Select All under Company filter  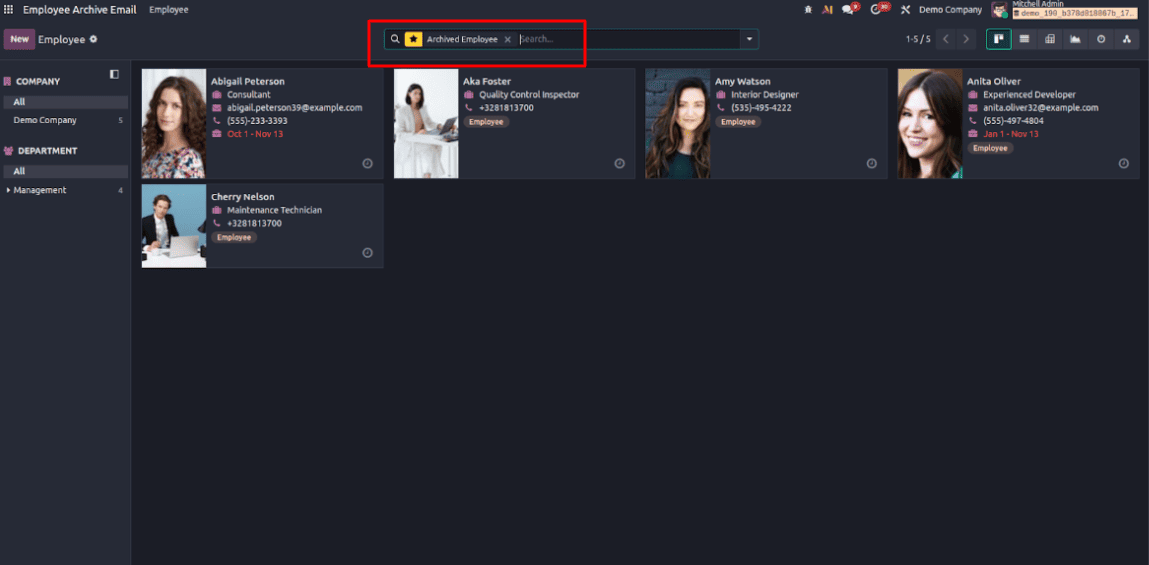(65, 102)
